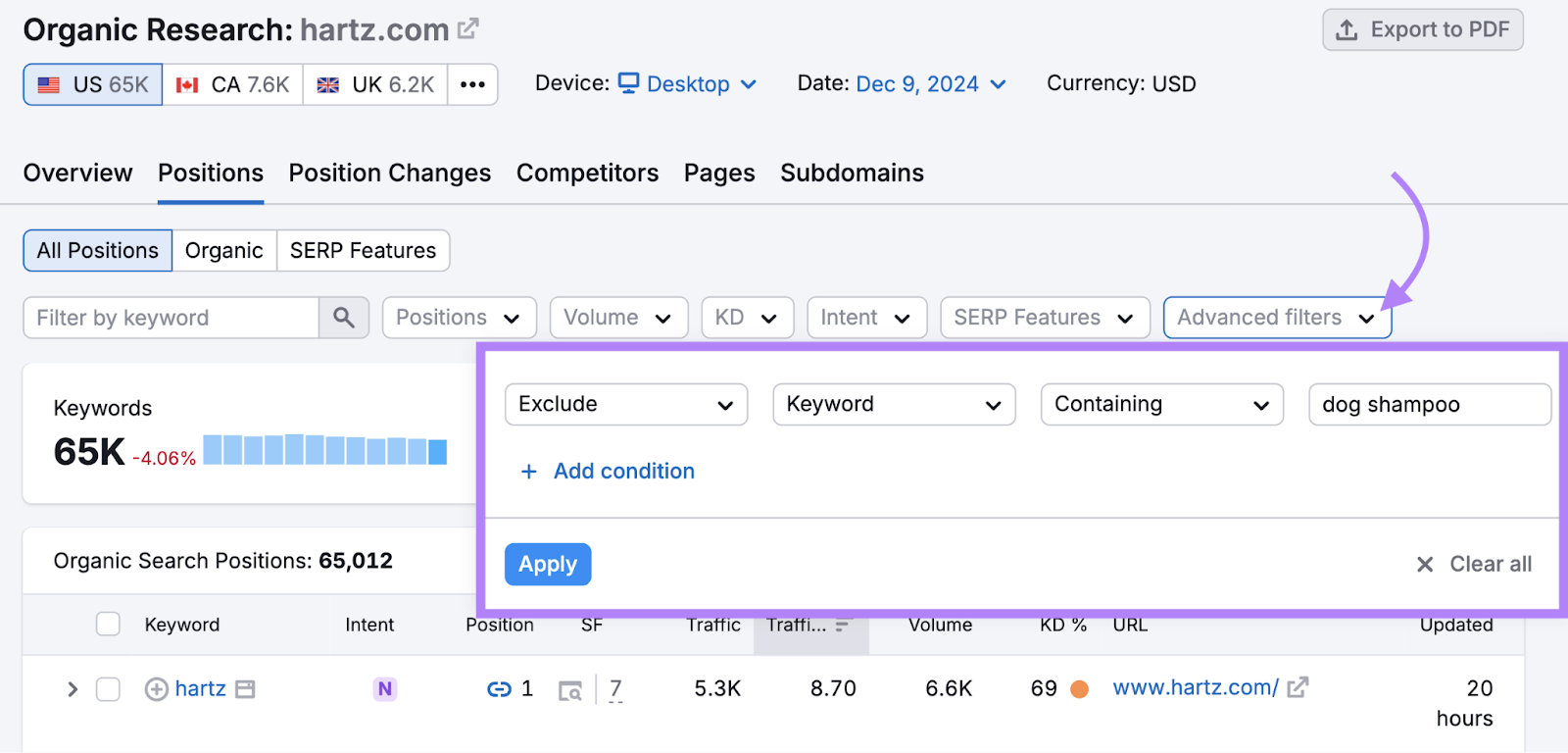The height and width of the screenshot is (753, 1568).
Task: Click Add condition link
Action: pyautogui.click(x=623, y=472)
